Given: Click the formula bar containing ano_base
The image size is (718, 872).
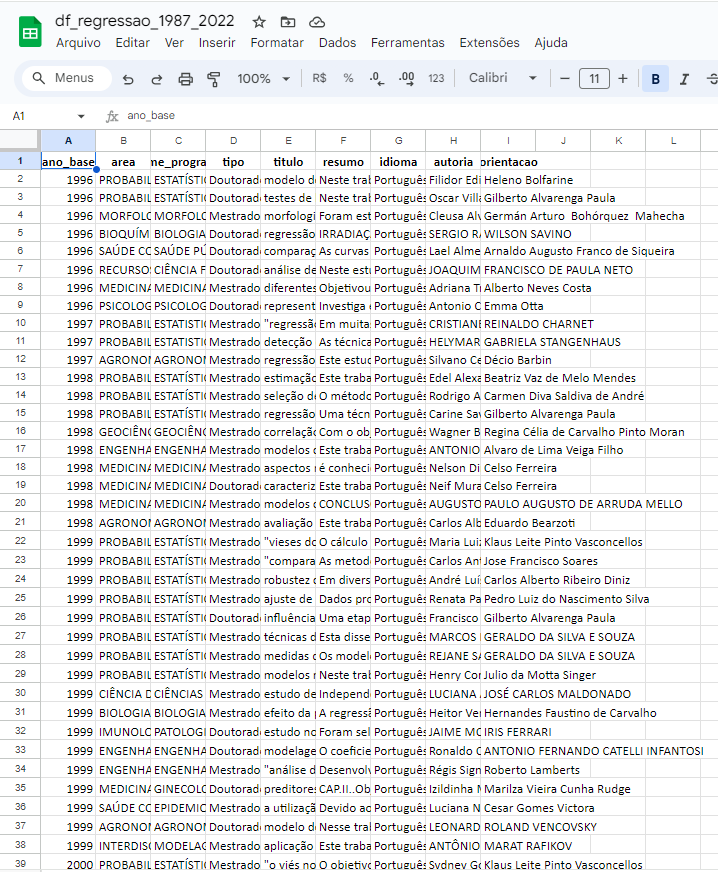Looking at the screenshot, I should 151,116.
